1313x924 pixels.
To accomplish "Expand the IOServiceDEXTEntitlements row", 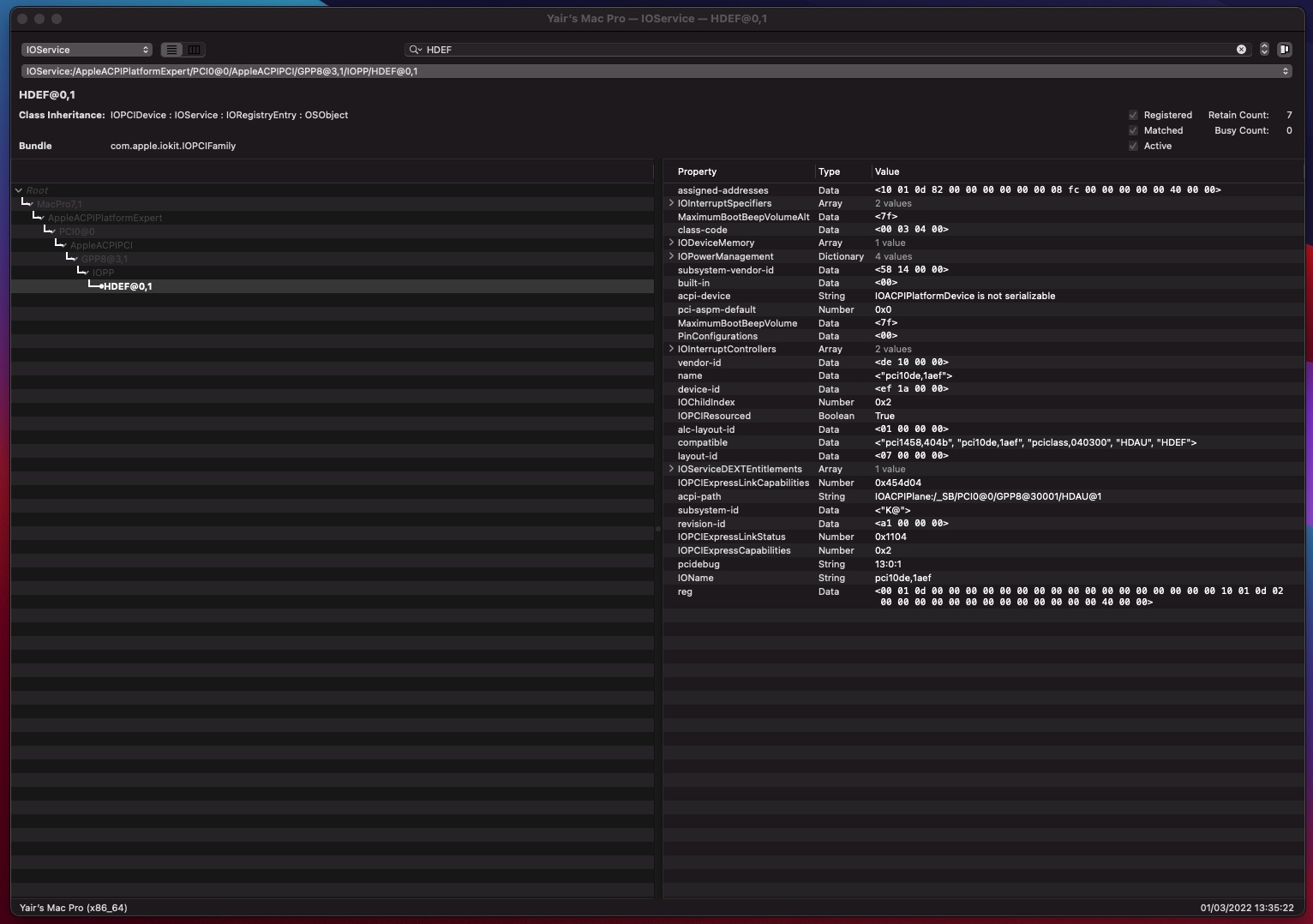I will pos(671,469).
